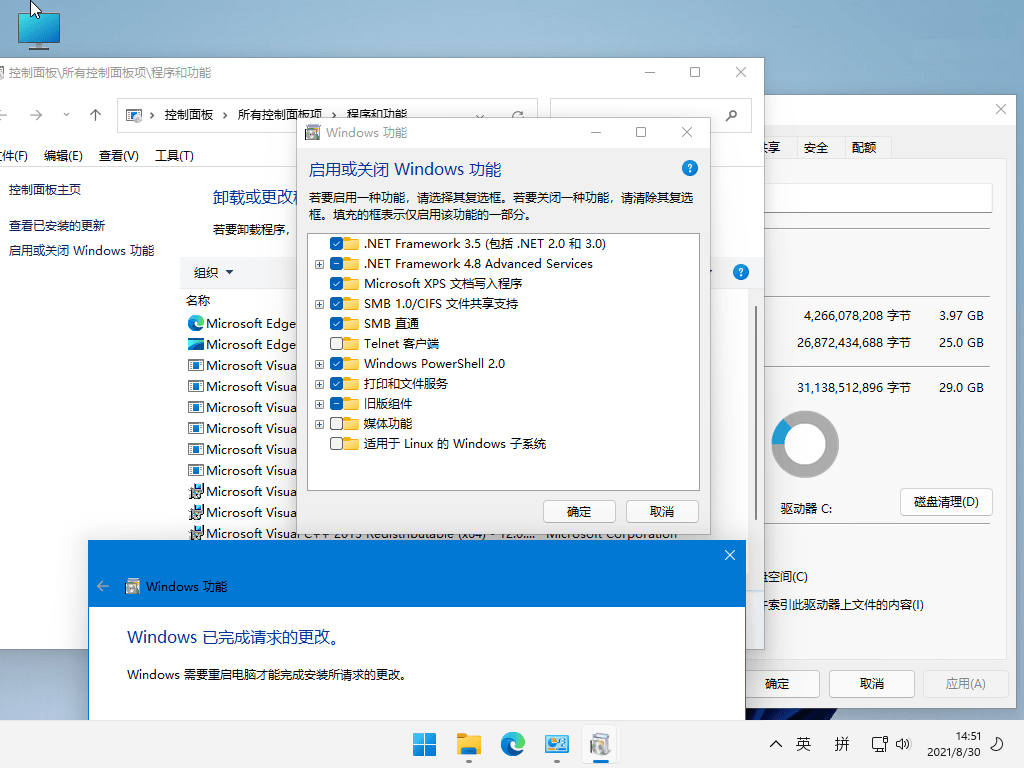Click 确定 in the Windows Features dialog
Viewport: 1024px width, 768px height.
[x=579, y=511]
